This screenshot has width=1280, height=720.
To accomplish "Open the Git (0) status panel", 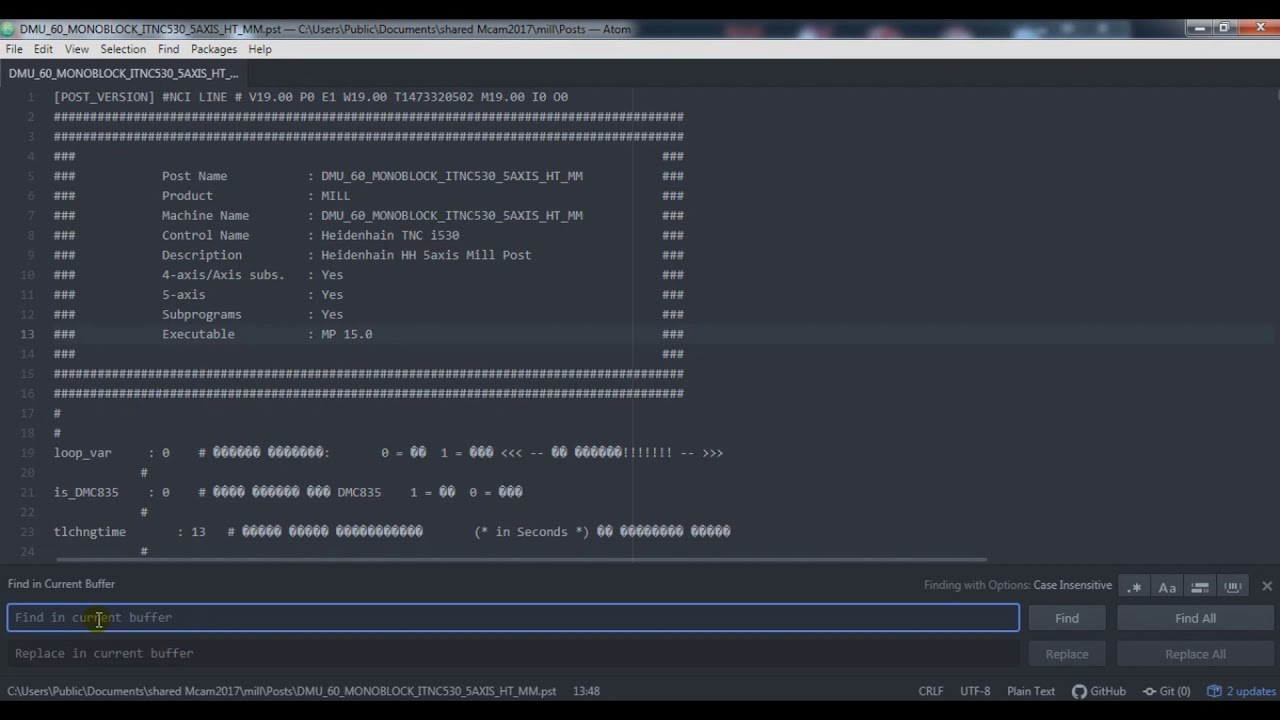I will coord(1166,691).
